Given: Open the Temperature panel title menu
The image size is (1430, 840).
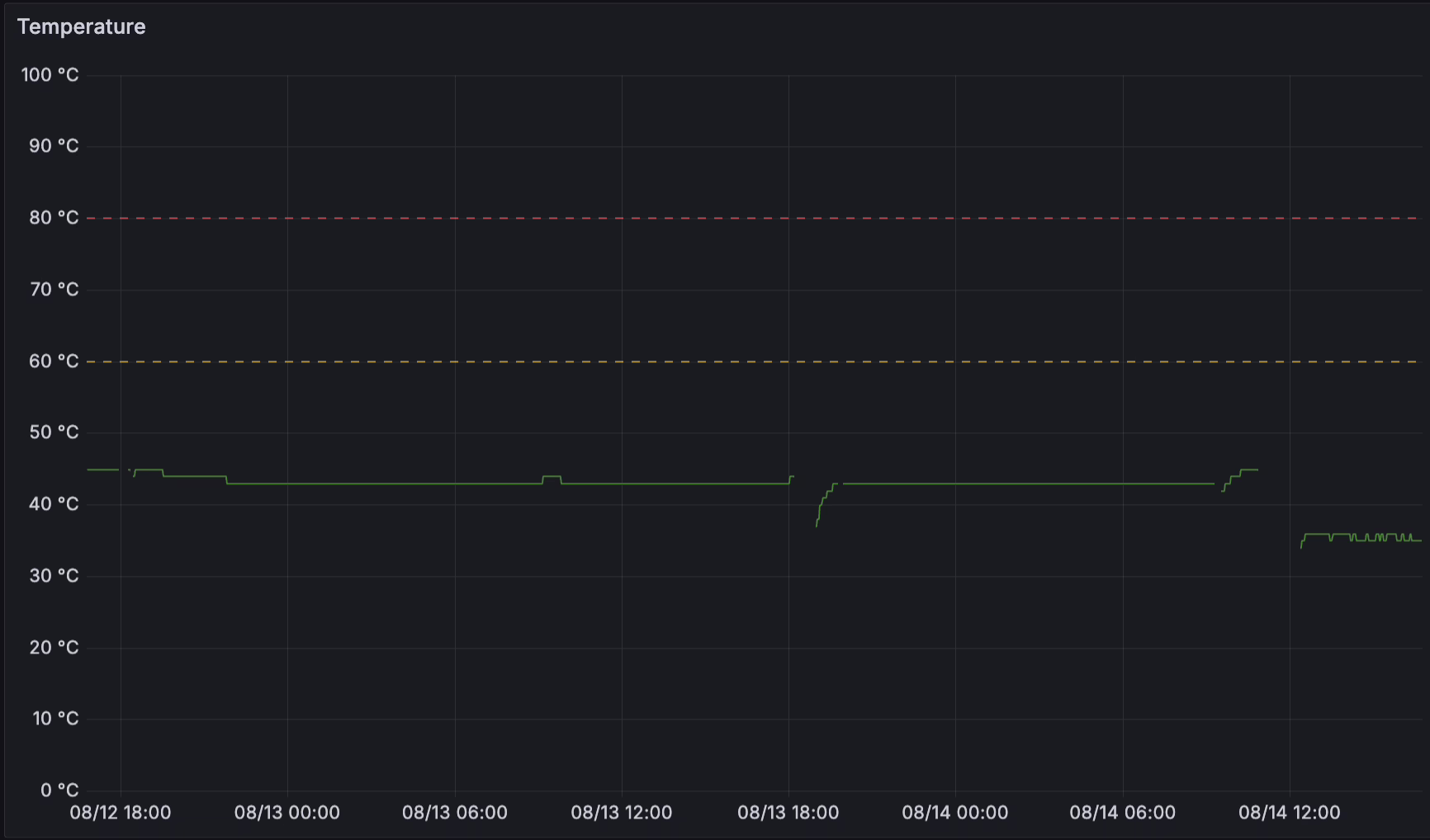Looking at the screenshot, I should pyautogui.click(x=81, y=27).
